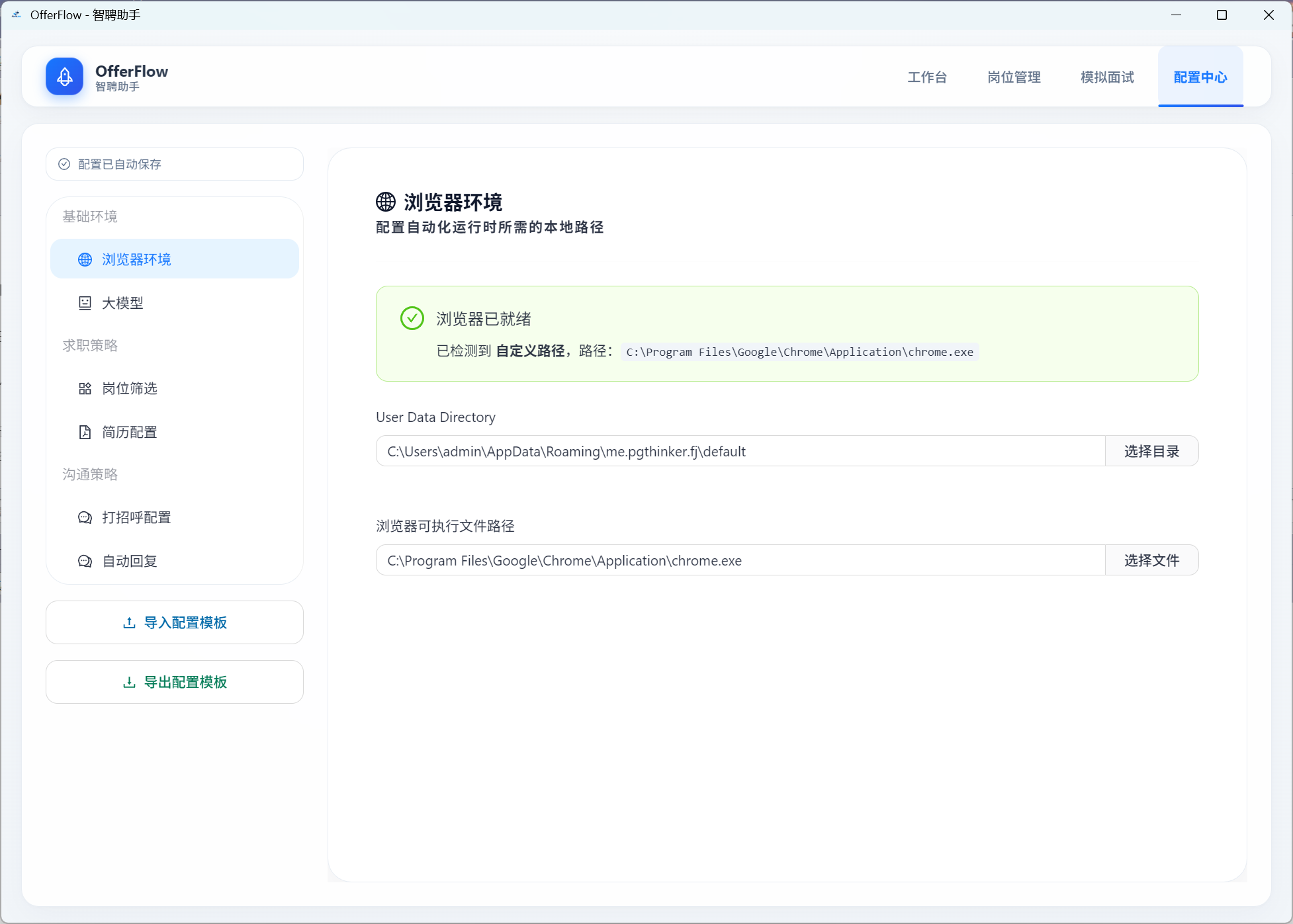
Task: Focus the 浏览器可执行文件路径 input field
Action: point(740,560)
